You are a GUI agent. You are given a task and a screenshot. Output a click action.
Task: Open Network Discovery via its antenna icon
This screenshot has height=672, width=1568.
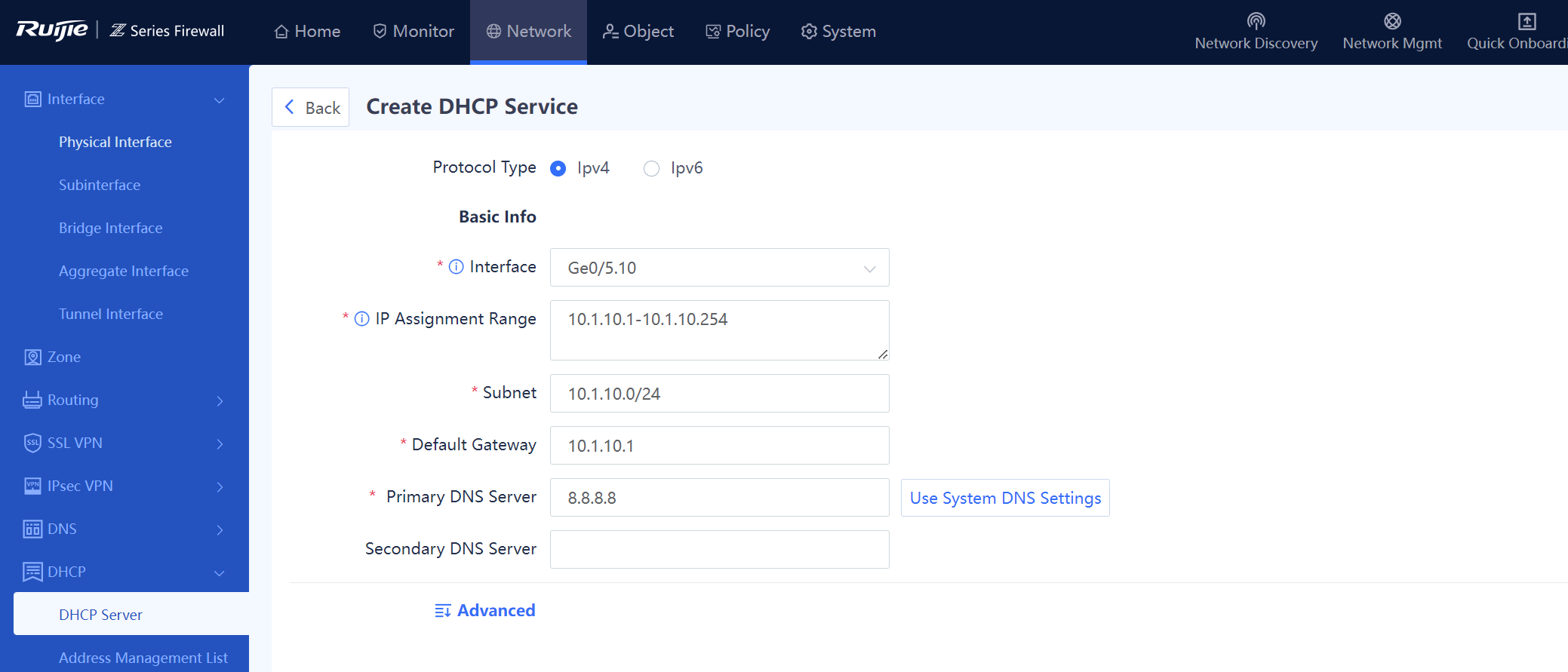coord(1256,20)
